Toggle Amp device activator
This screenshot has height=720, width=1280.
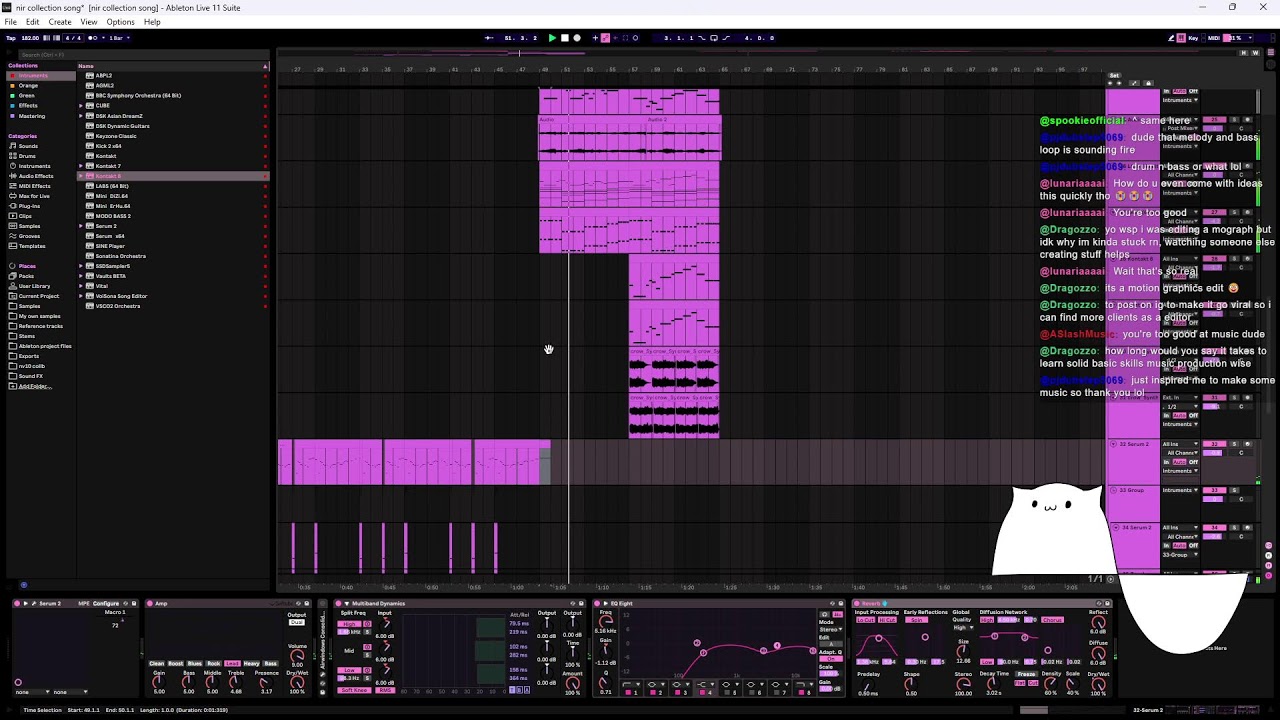click(149, 603)
